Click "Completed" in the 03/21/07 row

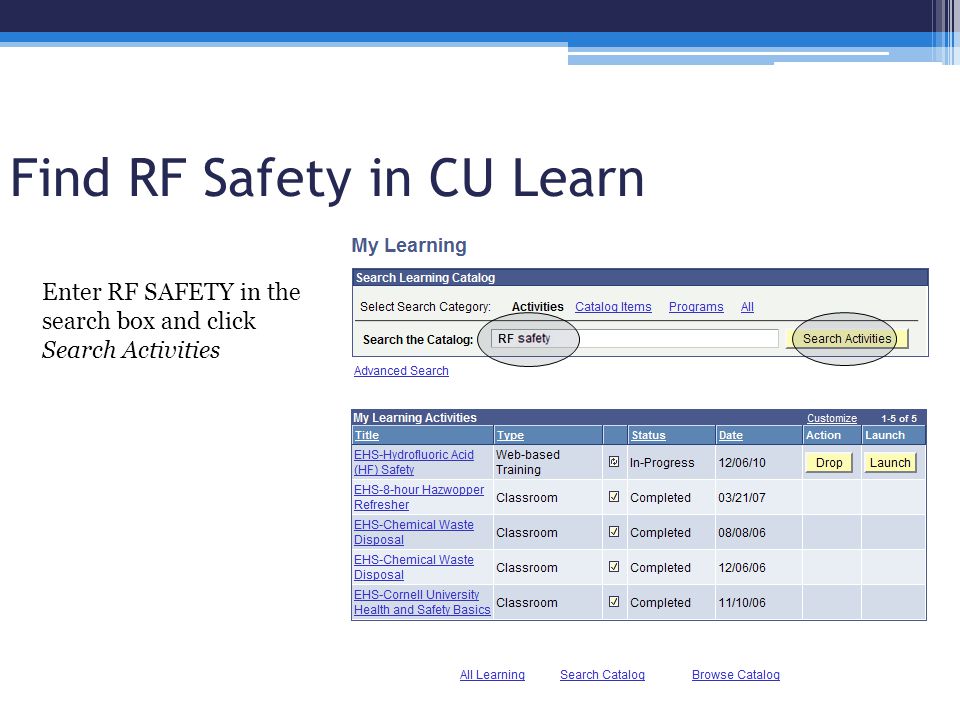coord(660,498)
